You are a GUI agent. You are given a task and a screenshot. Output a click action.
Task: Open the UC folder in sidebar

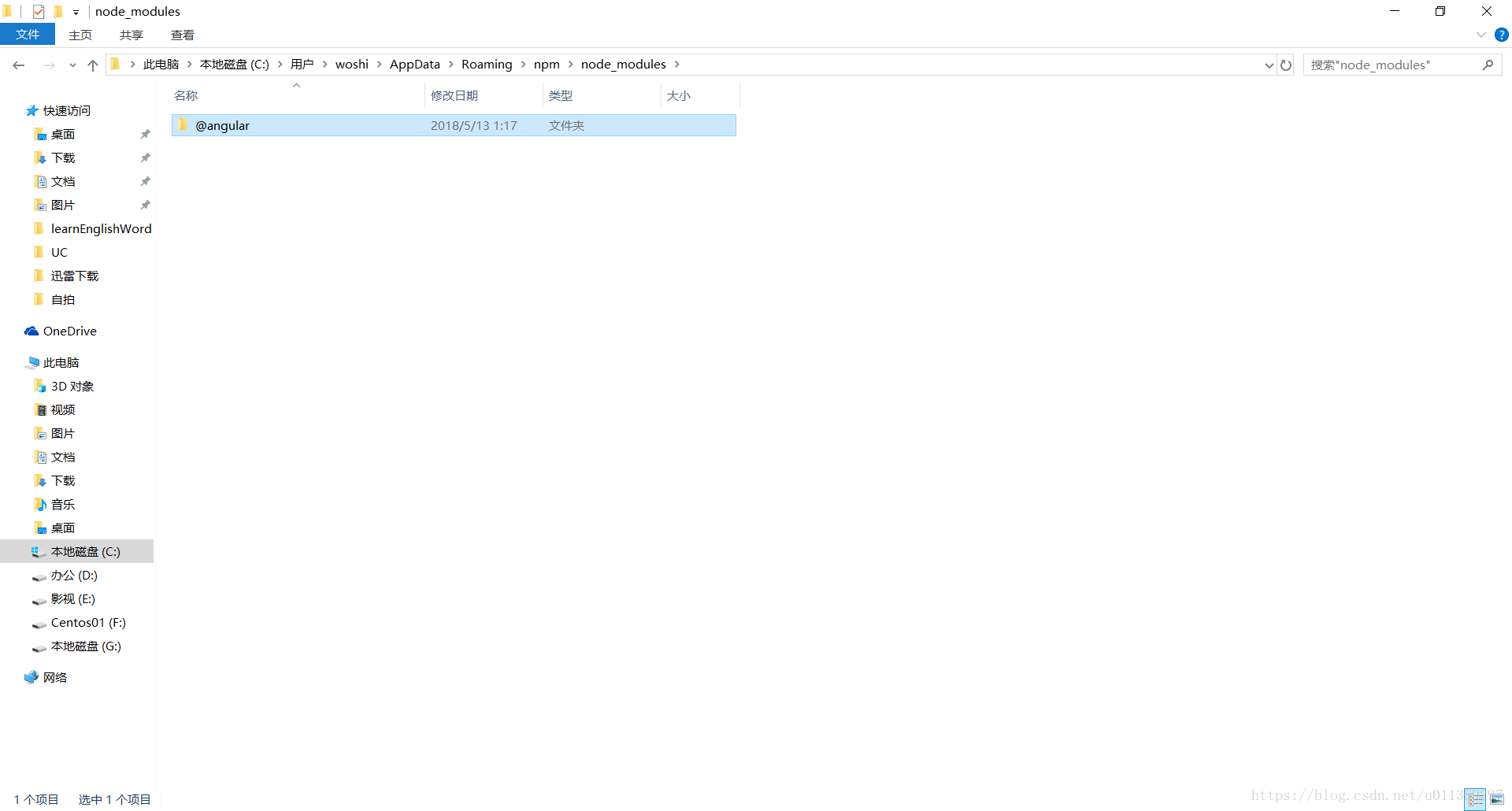pos(59,253)
